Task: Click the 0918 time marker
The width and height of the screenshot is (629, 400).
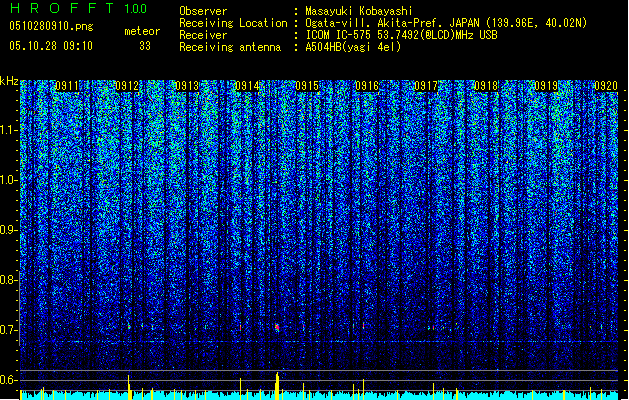Action: 486,86
